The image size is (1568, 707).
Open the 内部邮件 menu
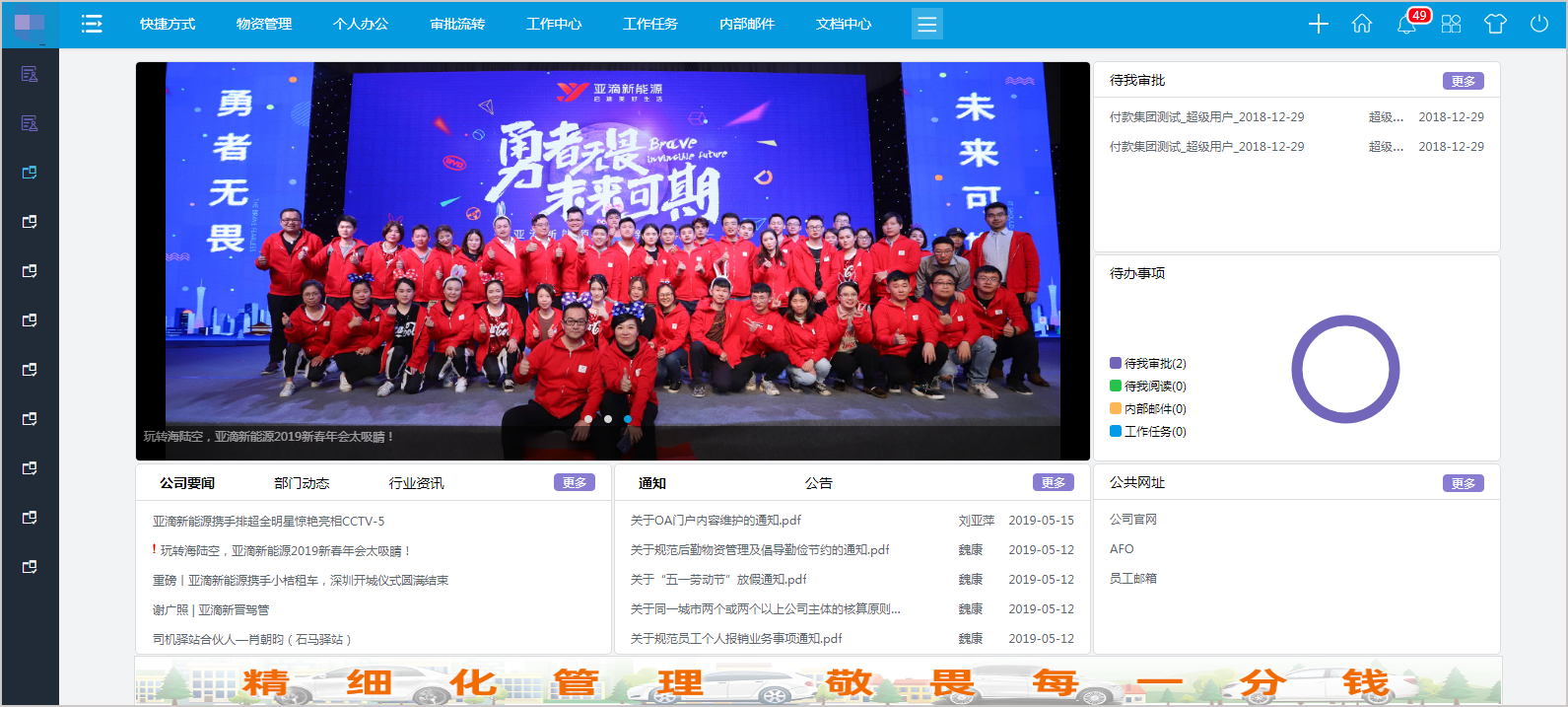[747, 24]
